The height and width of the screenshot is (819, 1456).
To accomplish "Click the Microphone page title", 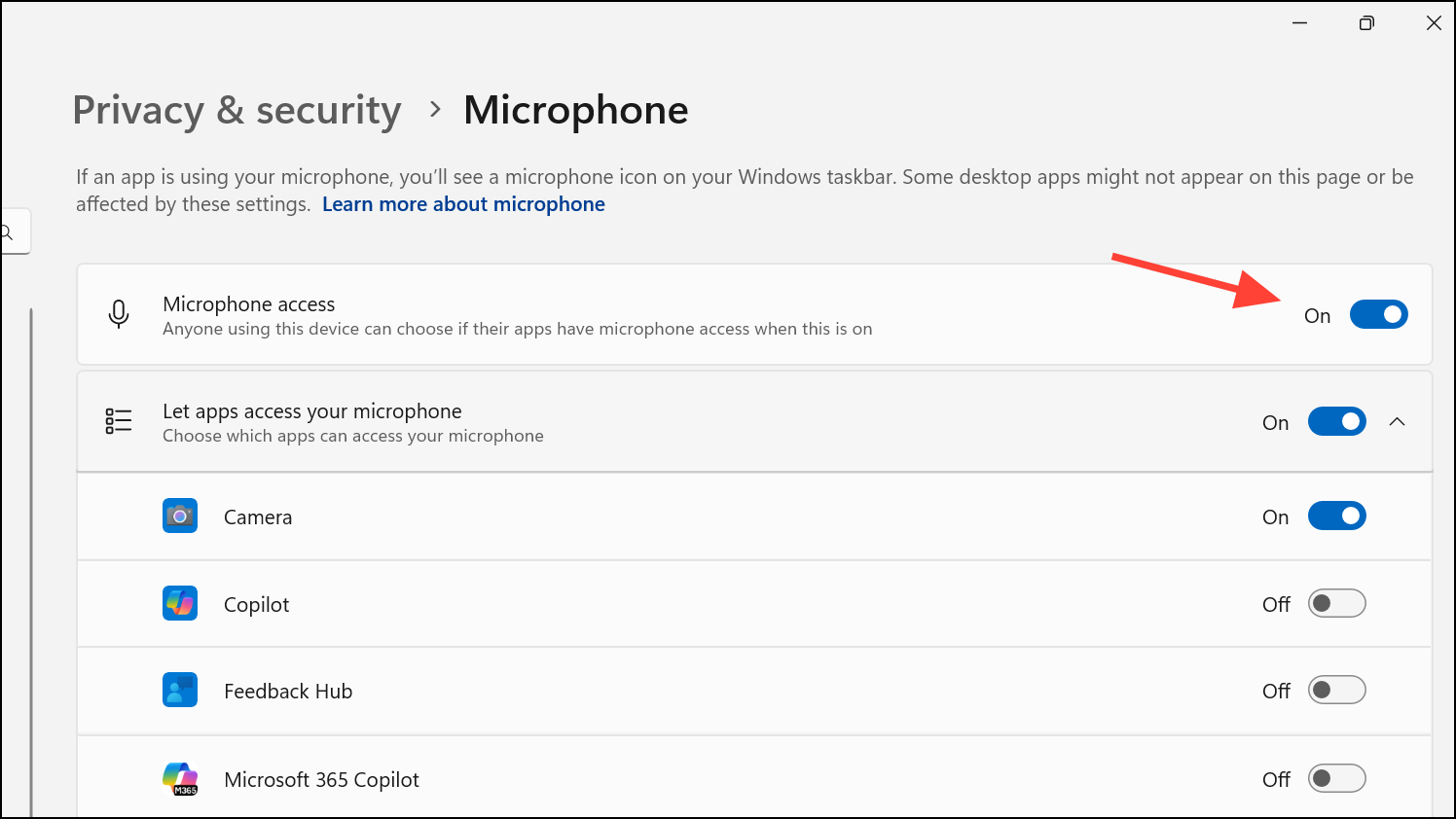I will click(x=575, y=110).
